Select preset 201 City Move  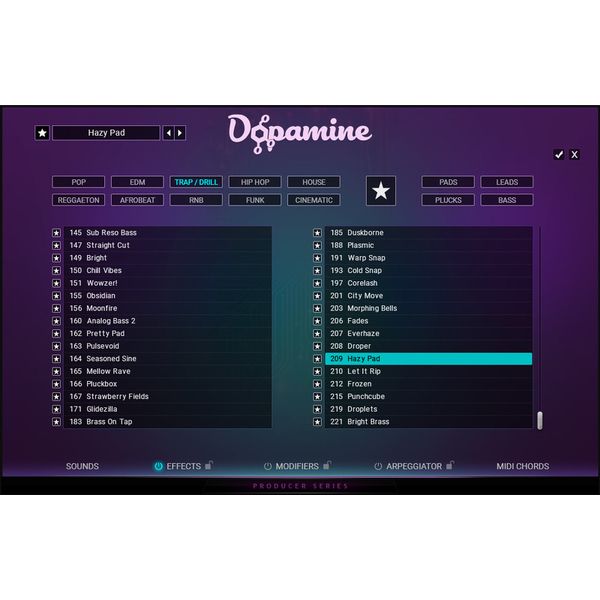(429, 296)
